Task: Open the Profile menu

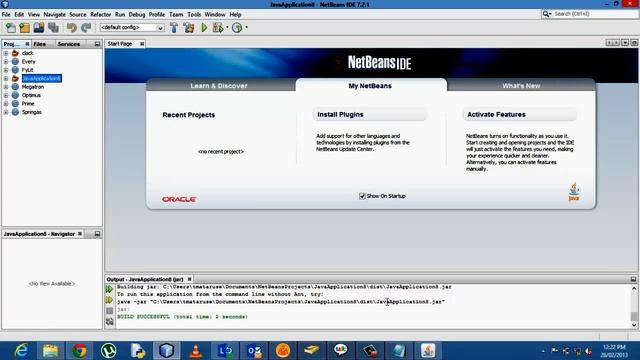Action: click(x=157, y=14)
